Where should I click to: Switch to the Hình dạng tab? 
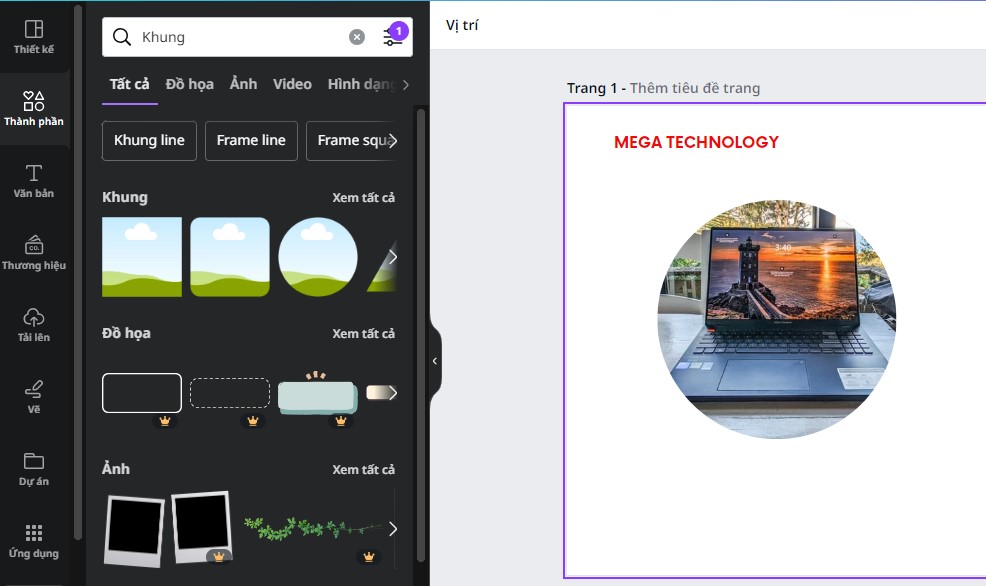click(x=362, y=84)
